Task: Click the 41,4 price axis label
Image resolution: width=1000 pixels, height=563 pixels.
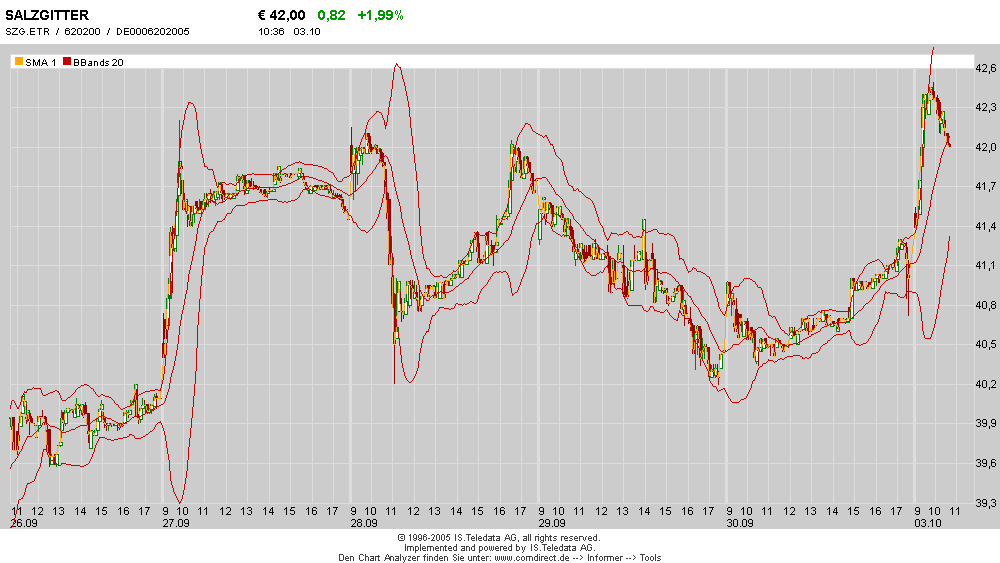Action: pos(986,226)
